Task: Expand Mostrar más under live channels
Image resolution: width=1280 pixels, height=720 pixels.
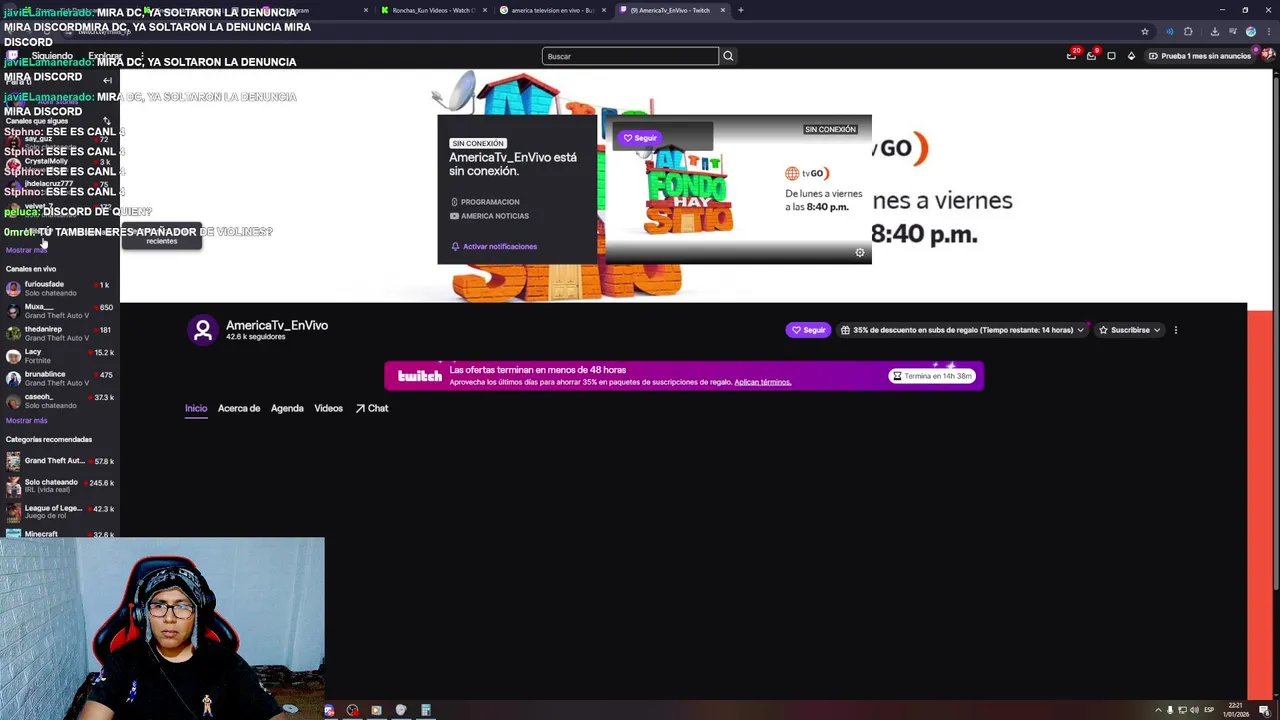Action: [26, 420]
